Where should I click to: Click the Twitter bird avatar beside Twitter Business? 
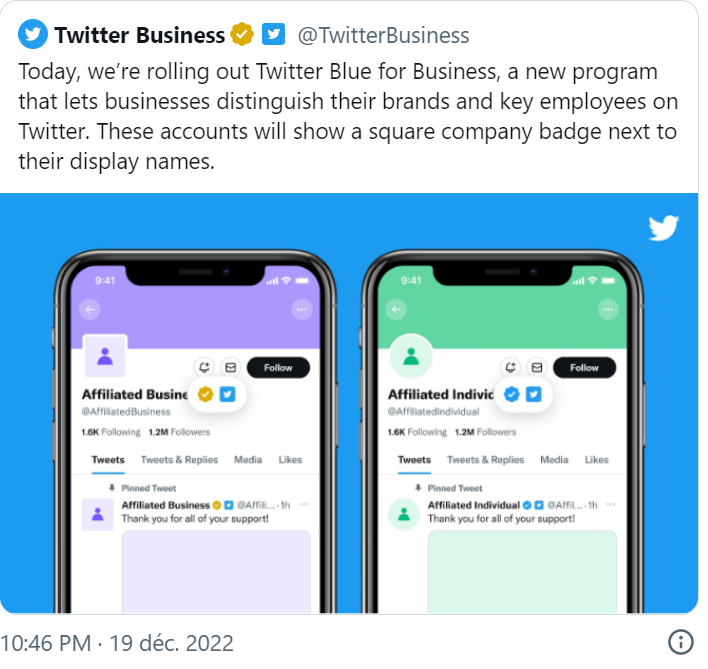[34, 35]
